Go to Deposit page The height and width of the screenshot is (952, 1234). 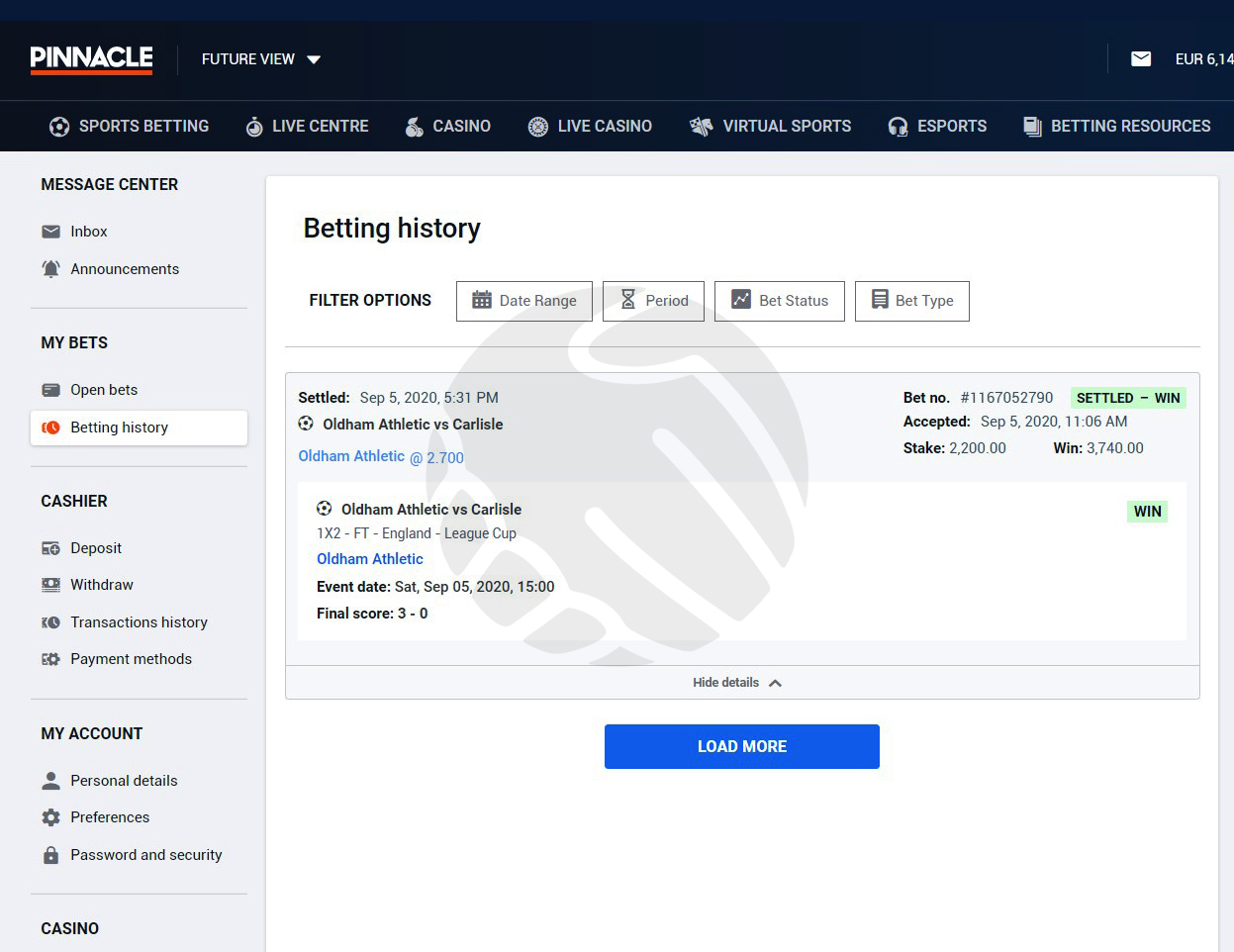point(96,548)
